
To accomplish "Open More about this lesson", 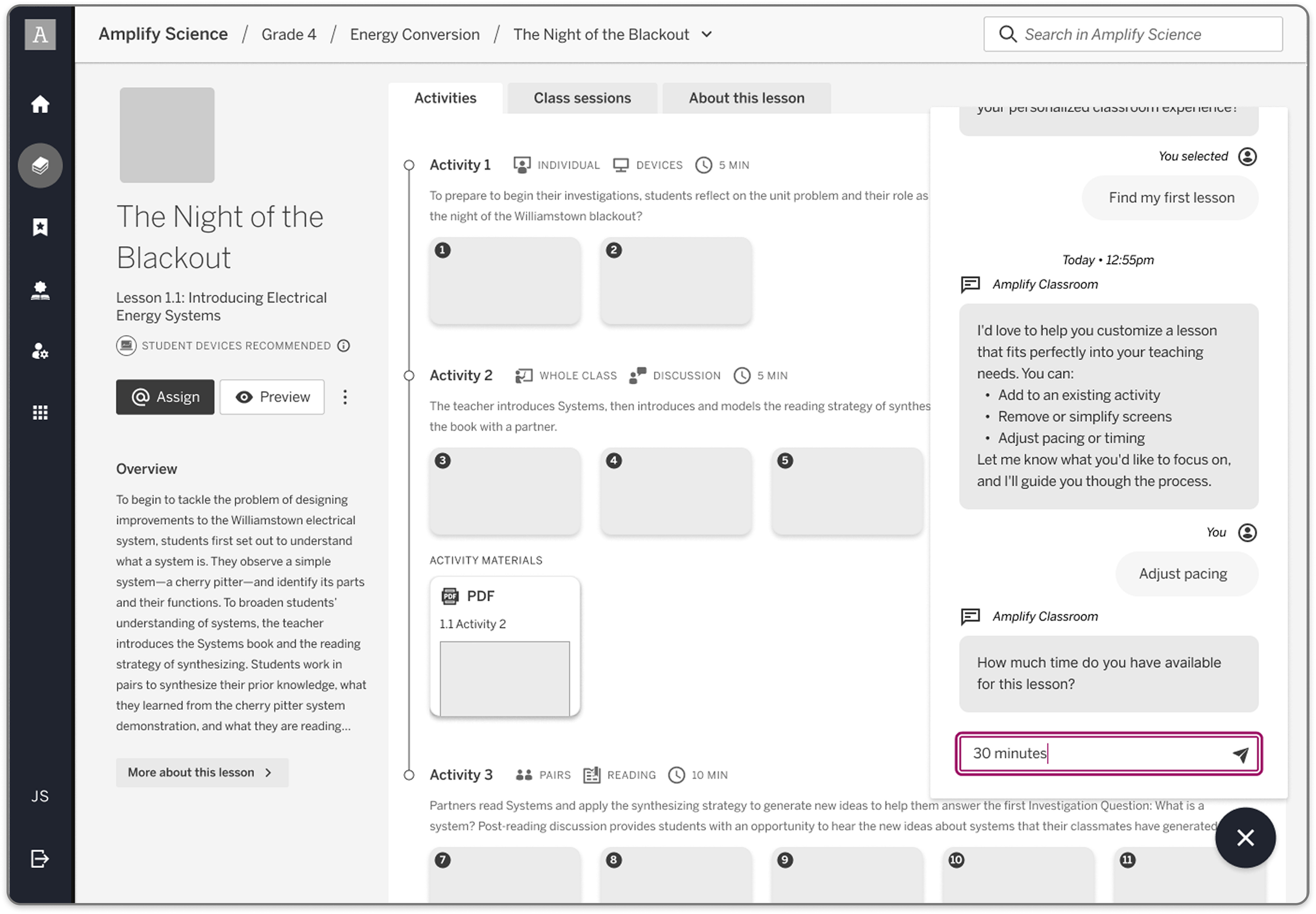I will 202,772.
